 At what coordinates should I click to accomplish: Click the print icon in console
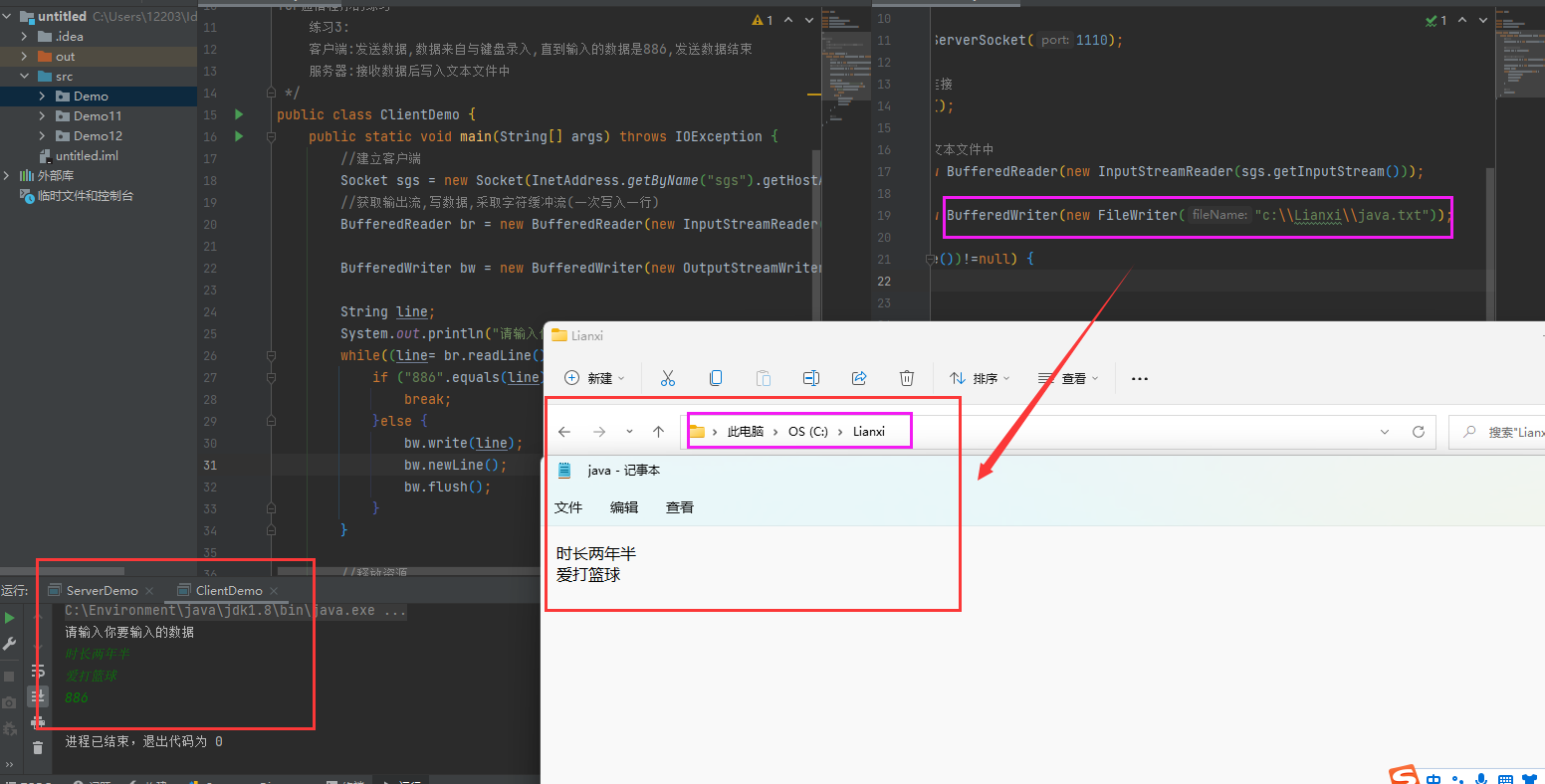38,721
